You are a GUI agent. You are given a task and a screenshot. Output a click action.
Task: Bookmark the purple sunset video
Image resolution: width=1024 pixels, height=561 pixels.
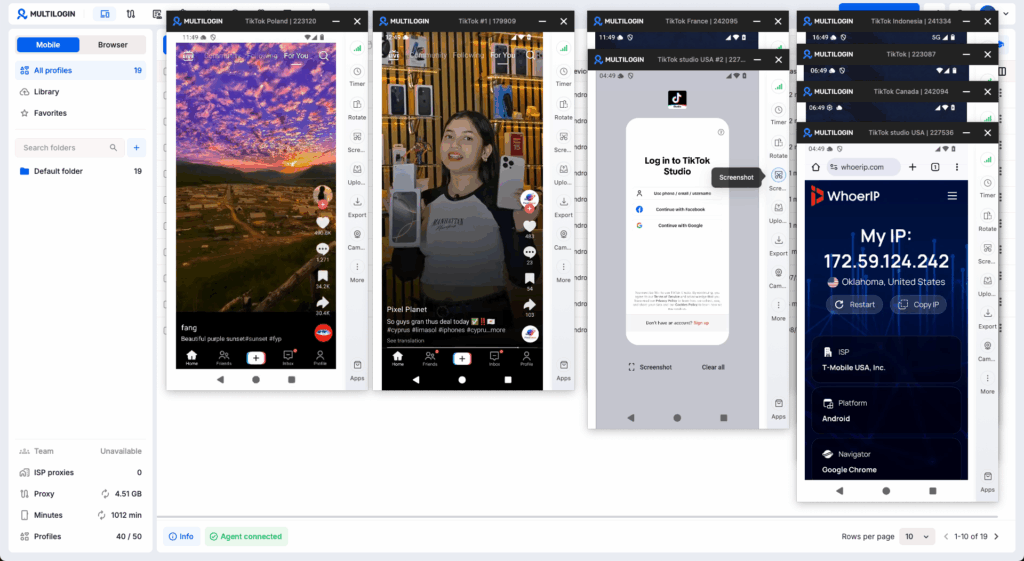(x=323, y=276)
